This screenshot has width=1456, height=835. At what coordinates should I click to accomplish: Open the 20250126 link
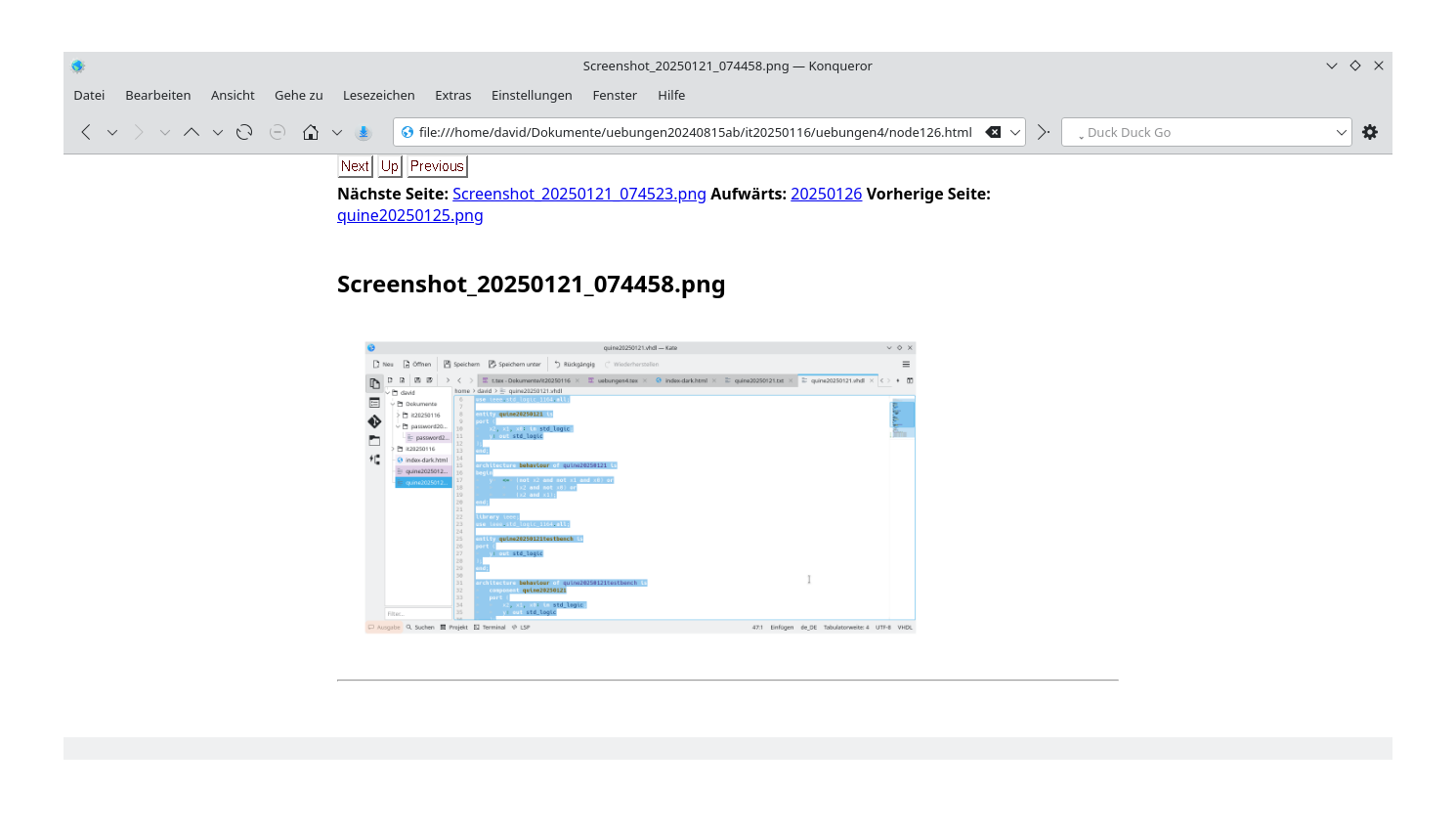pos(826,194)
